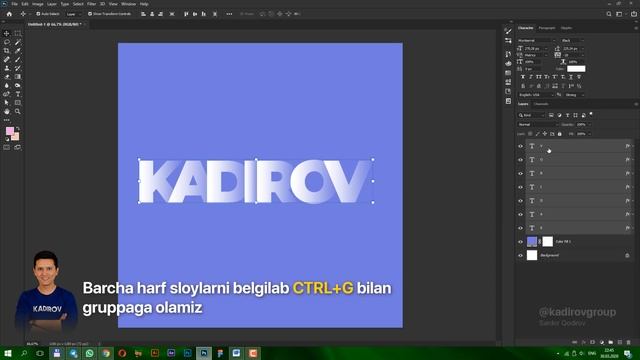Select the Pen tool
The image size is (640, 360).
(x=7, y=94)
